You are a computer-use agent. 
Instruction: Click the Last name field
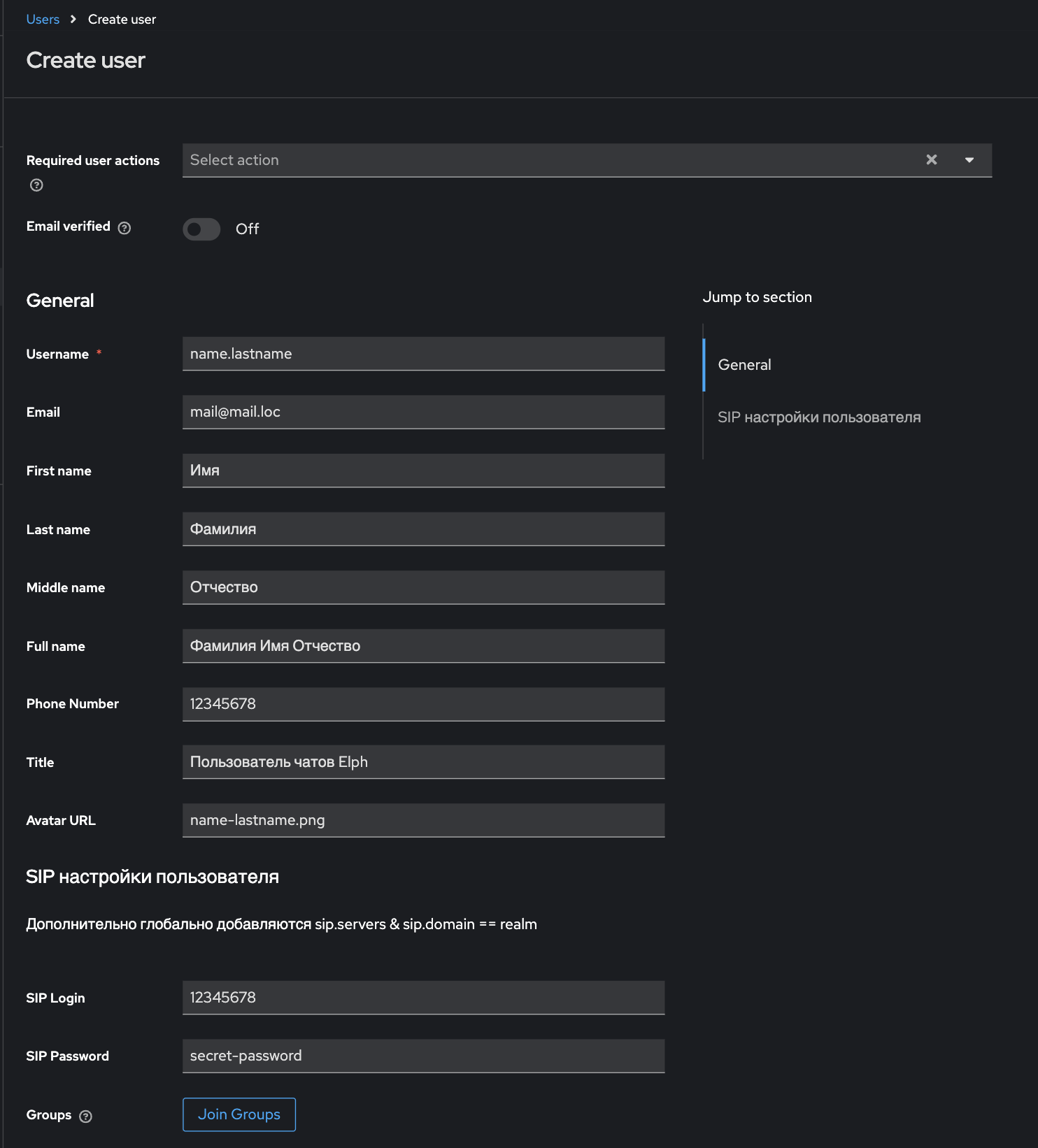(423, 529)
